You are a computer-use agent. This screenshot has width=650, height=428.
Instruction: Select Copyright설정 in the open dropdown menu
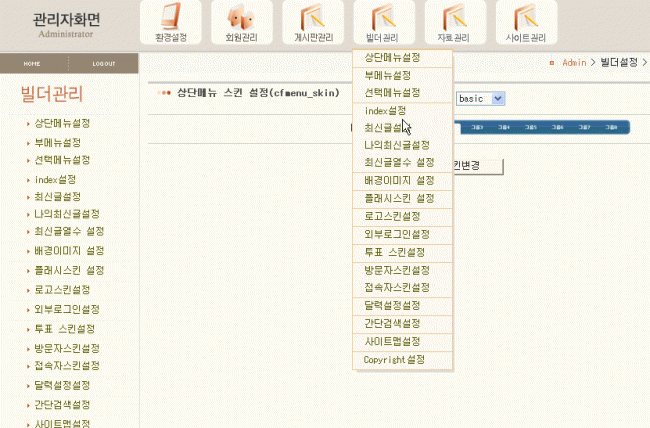[x=394, y=358]
